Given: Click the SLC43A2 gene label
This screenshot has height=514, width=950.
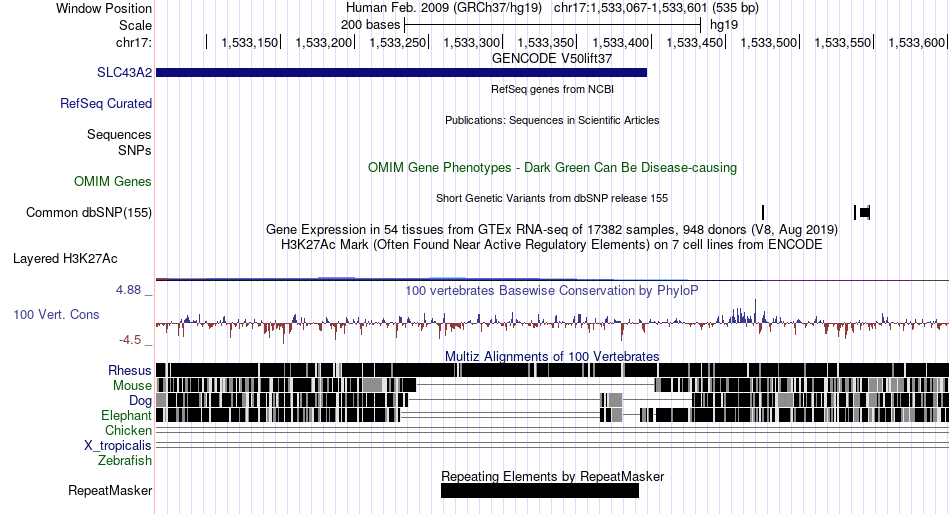Looking at the screenshot, I should tap(124, 72).
